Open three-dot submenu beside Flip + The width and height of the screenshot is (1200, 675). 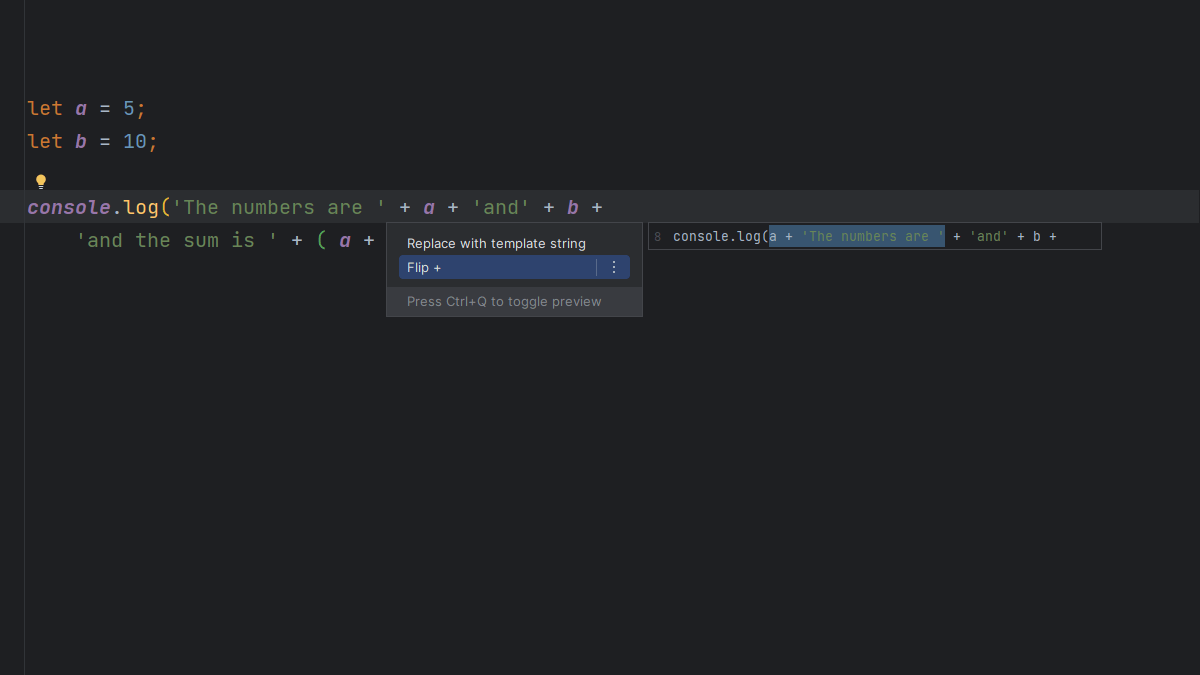pyautogui.click(x=614, y=268)
